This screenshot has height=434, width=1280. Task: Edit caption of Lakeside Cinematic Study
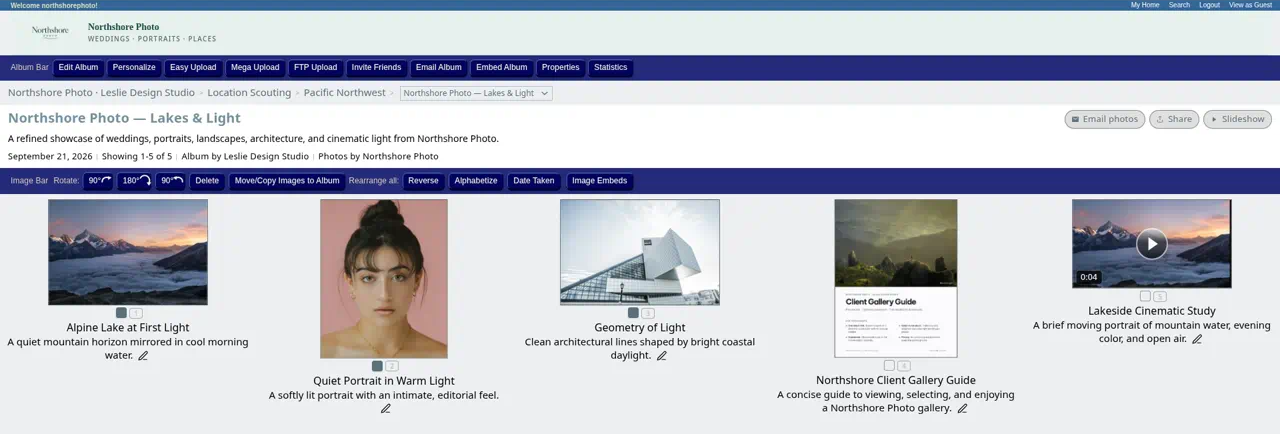[x=1197, y=340]
